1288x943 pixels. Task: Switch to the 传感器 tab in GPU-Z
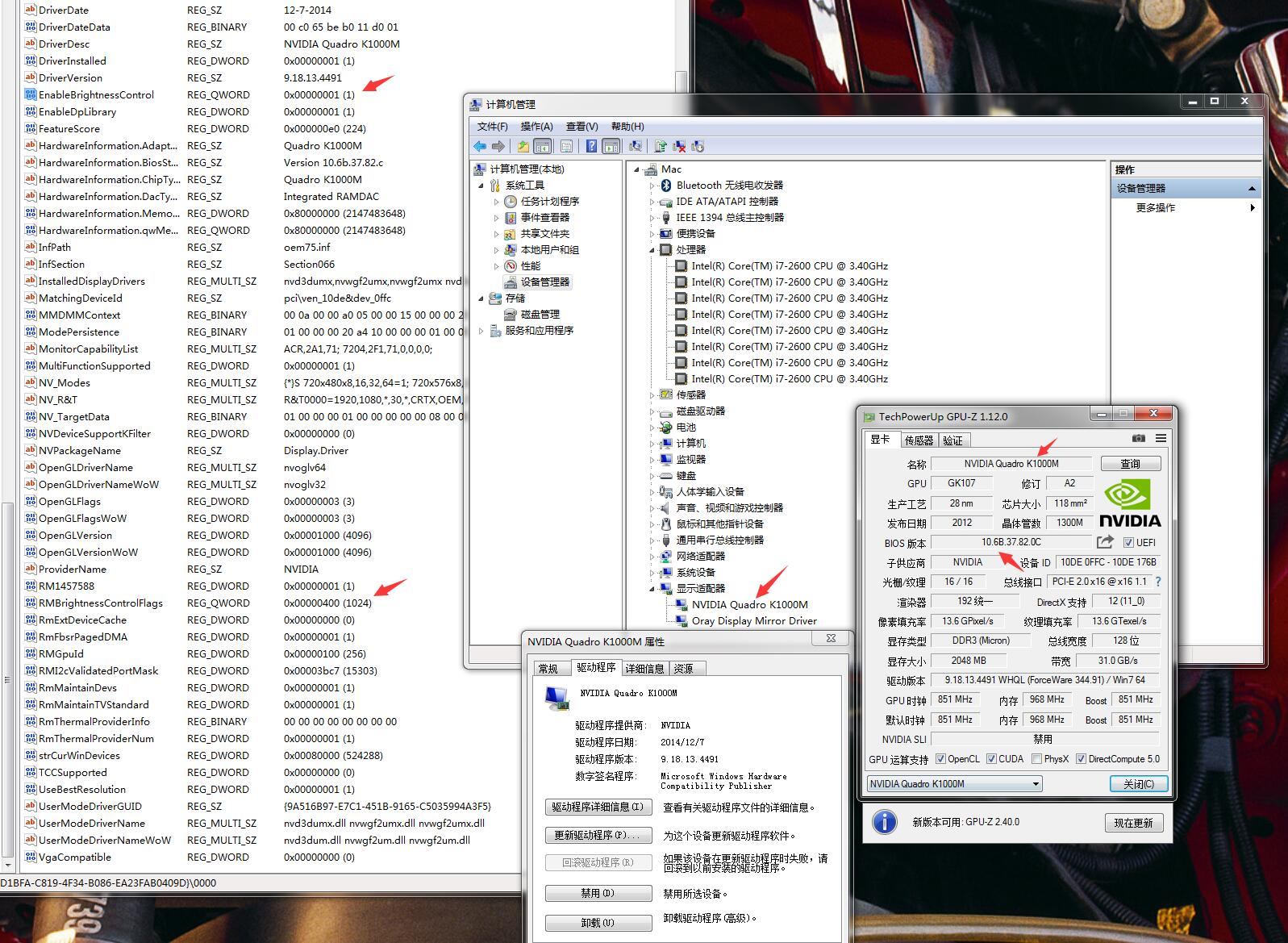point(919,440)
